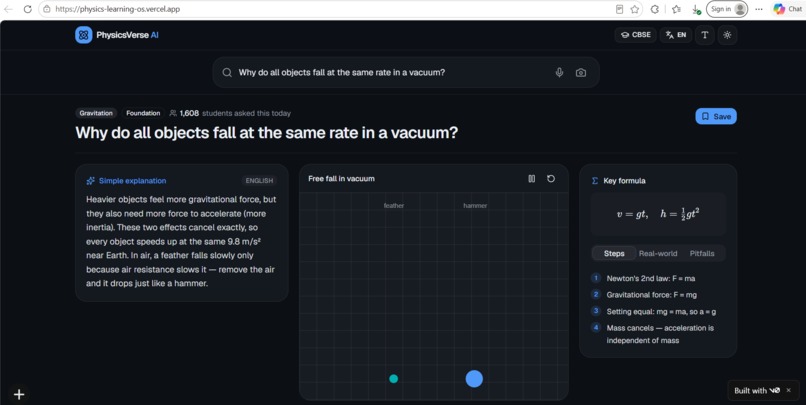Click the teal feather ball in simulation
Image resolution: width=806 pixels, height=405 pixels.
click(x=394, y=379)
